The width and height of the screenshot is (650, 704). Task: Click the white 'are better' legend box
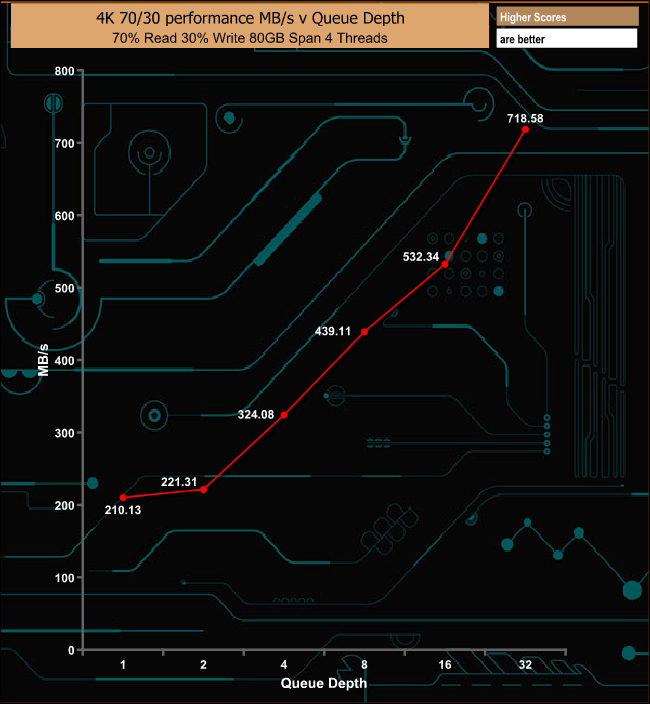[x=566, y=39]
